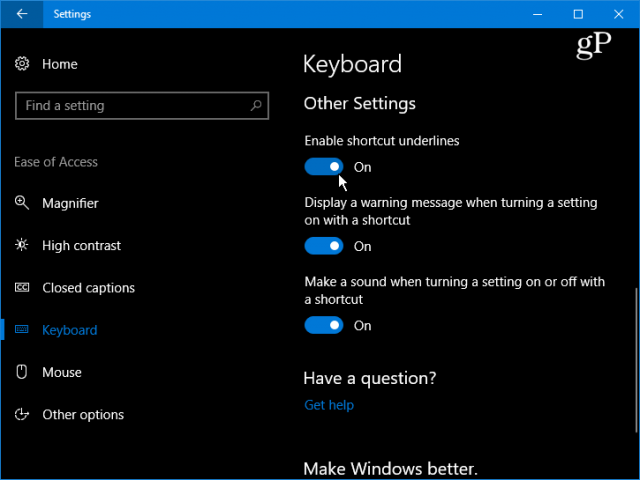The width and height of the screenshot is (640, 480).
Task: Select Magnifier in Ease of Access
Action: (x=70, y=203)
